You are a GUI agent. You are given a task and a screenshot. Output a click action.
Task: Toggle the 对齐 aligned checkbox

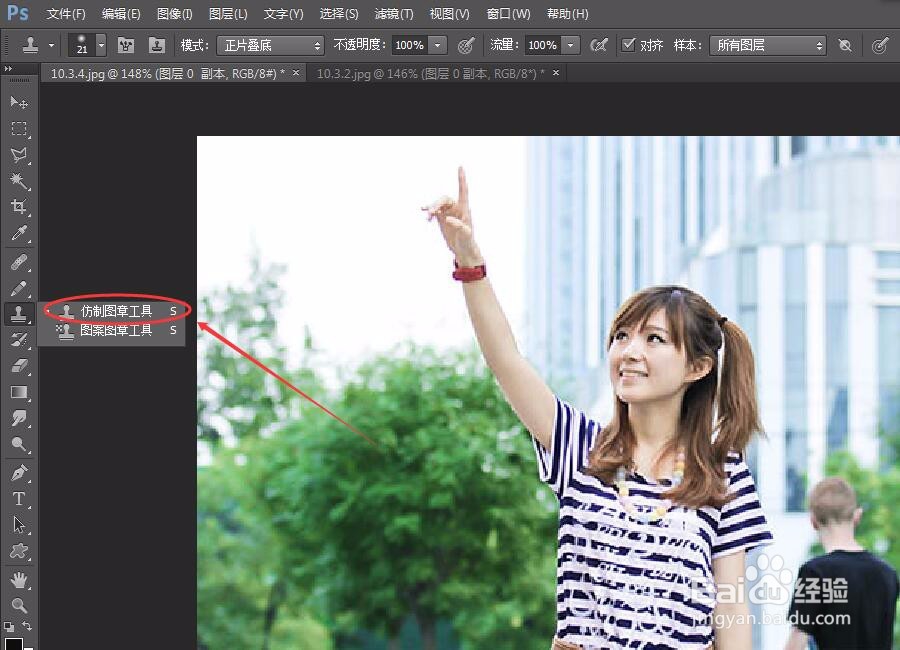pos(629,44)
